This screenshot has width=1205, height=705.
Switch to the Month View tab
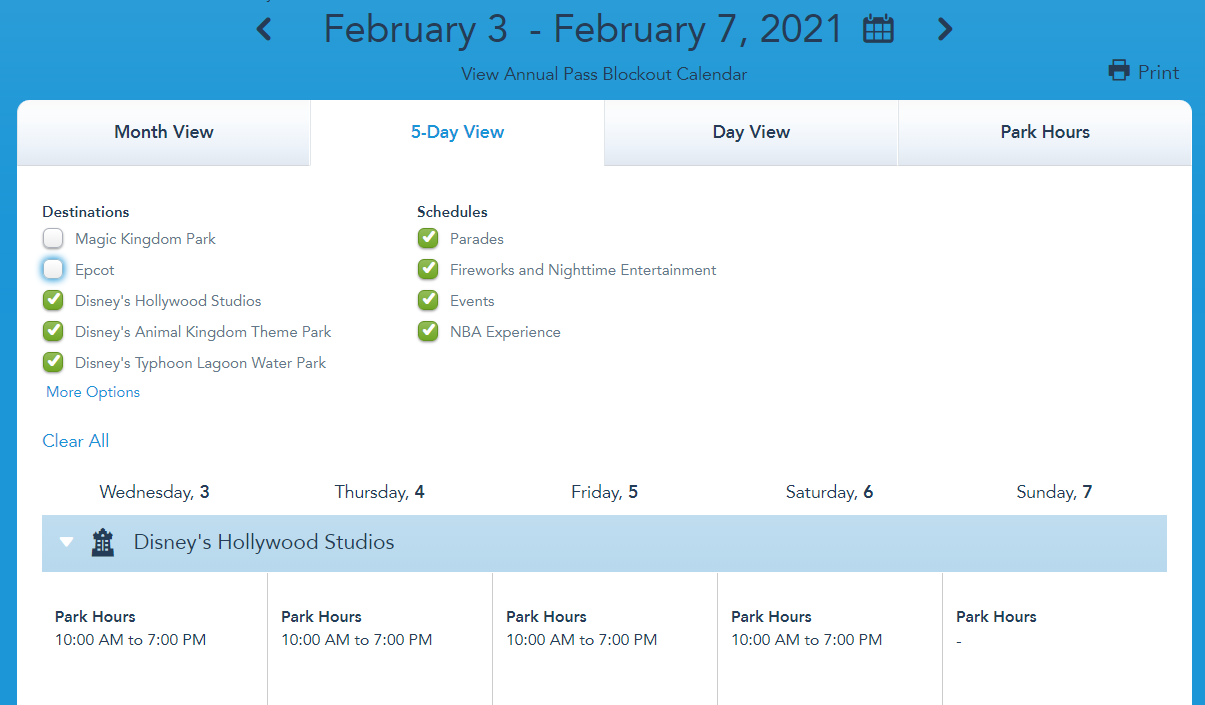pyautogui.click(x=164, y=132)
